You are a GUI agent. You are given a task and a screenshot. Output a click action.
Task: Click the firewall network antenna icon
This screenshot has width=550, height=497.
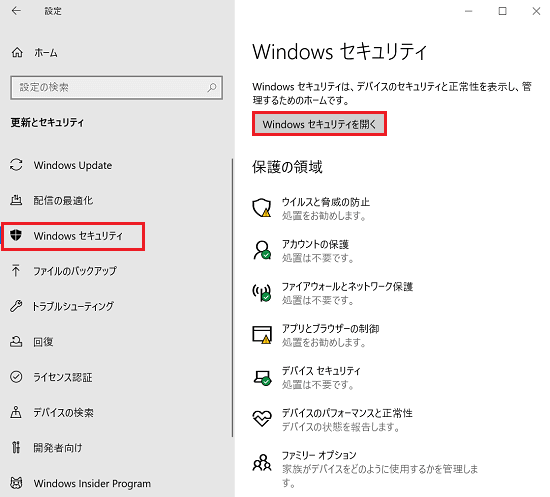262,293
